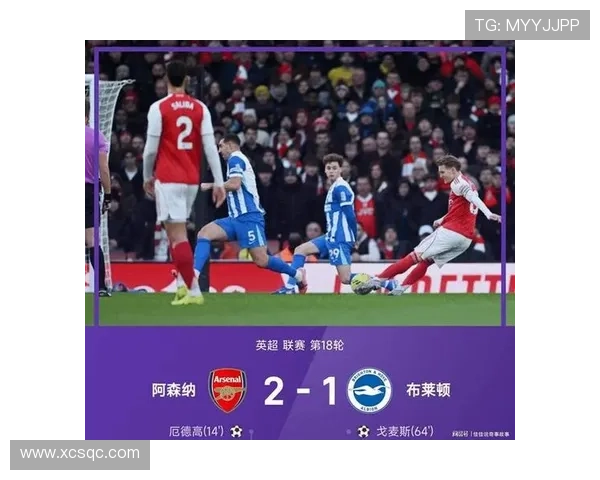Select the 布莱顿 team name

pos(428,390)
